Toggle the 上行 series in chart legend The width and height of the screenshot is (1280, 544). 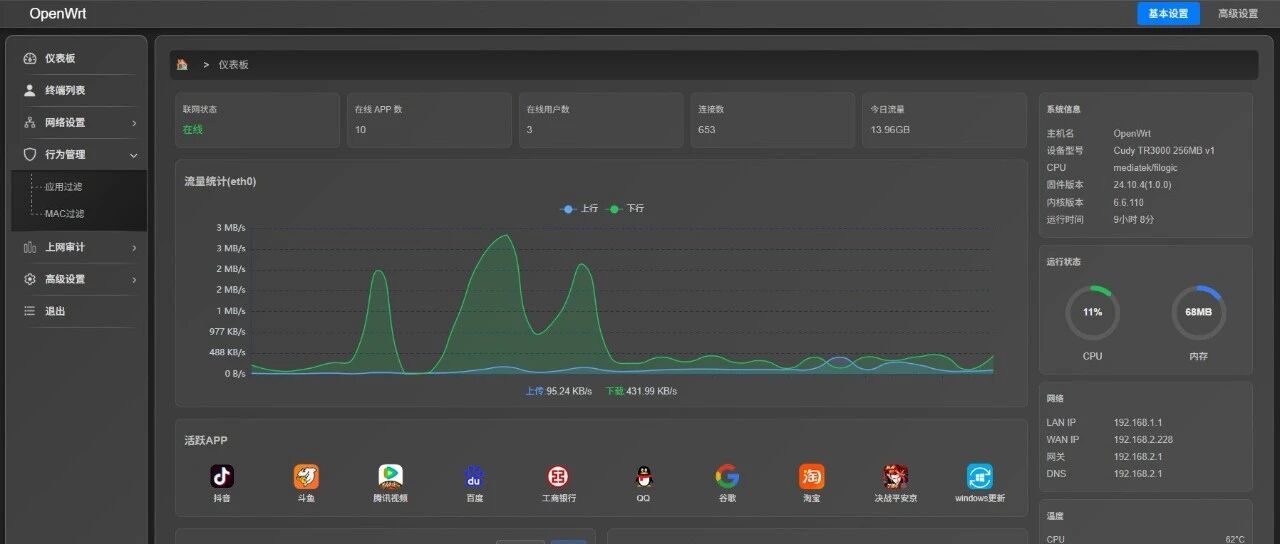pos(579,209)
